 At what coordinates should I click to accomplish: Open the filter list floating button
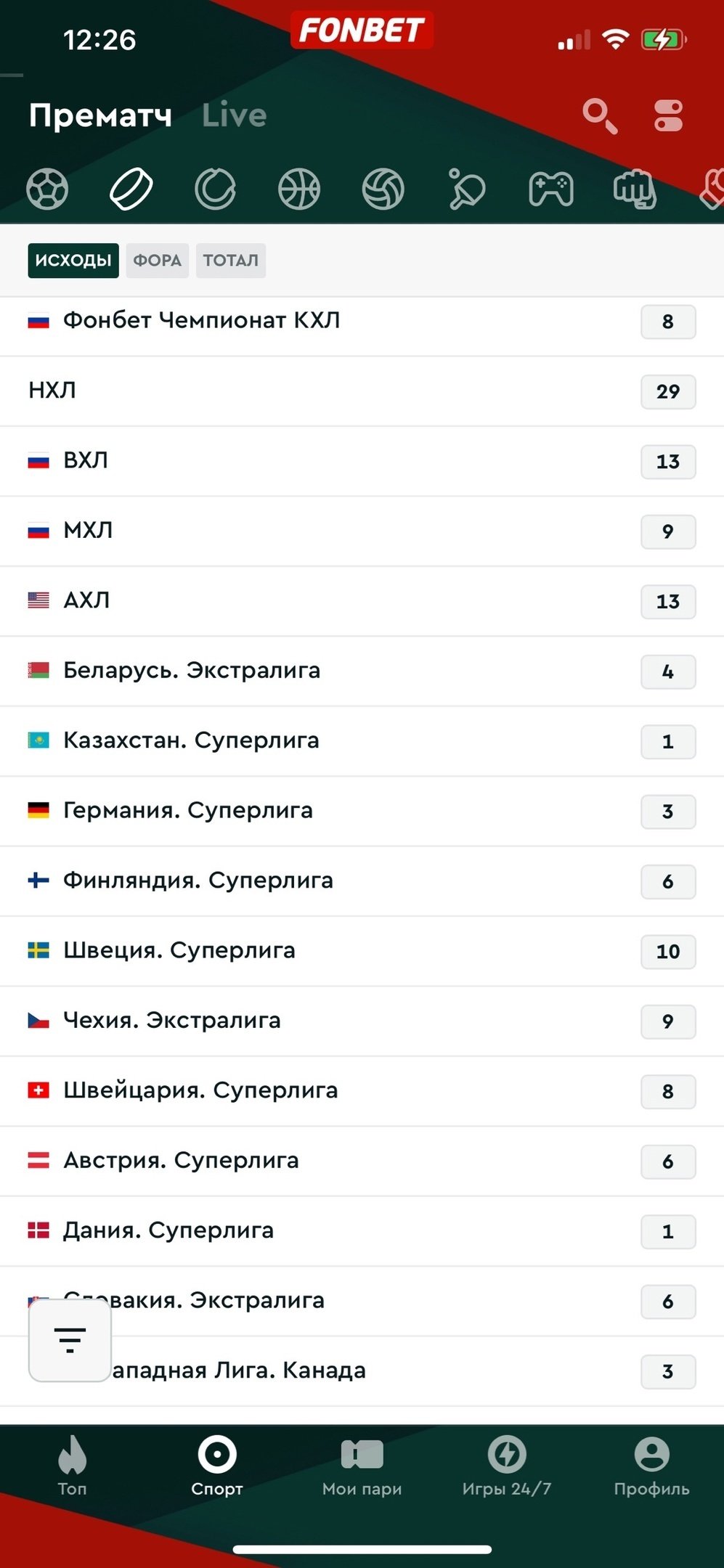(x=70, y=1339)
